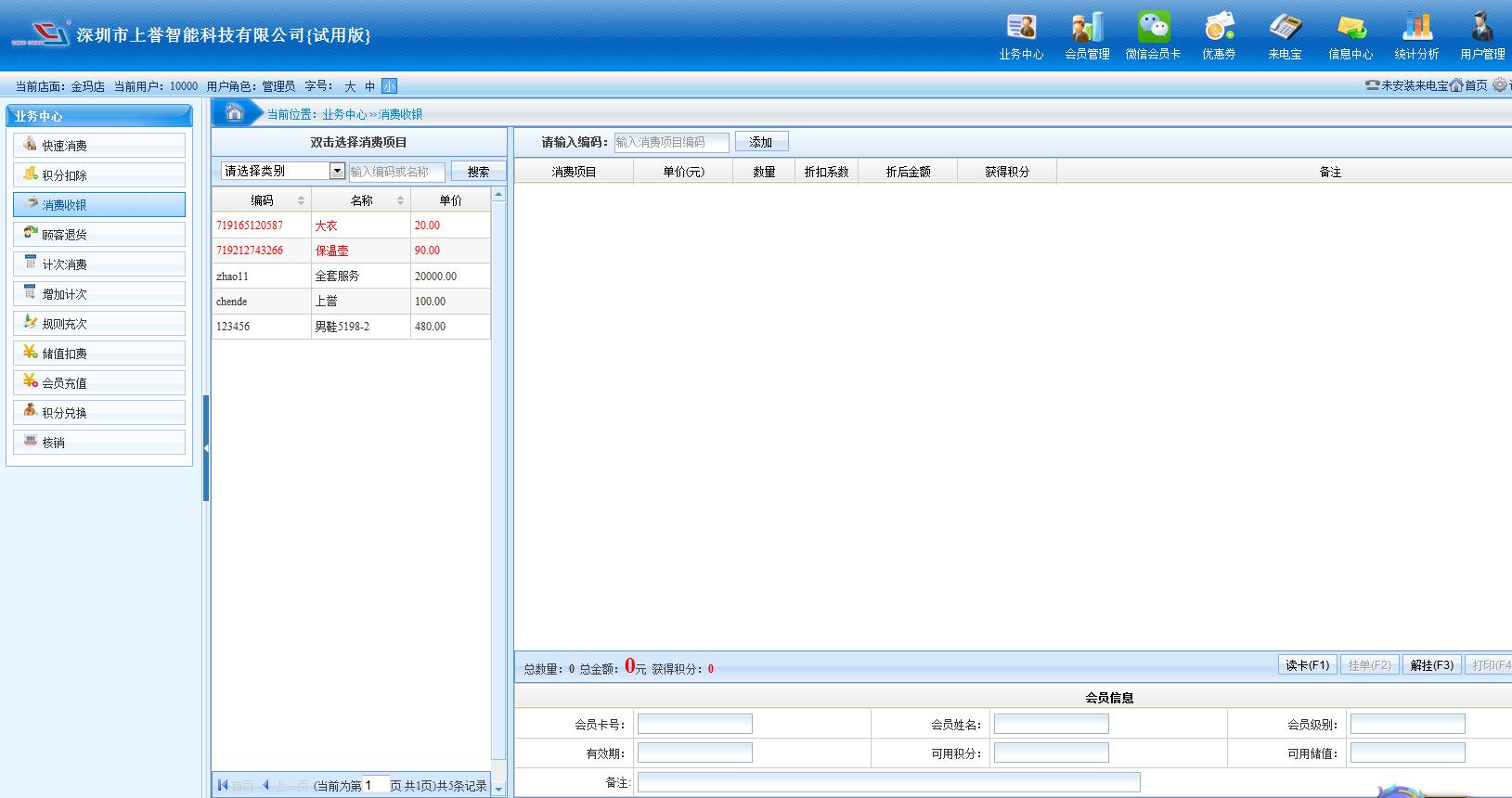Viewport: 1512px width, 798px height.
Task: Open the 来电宝 telephone icon
Action: pyautogui.click(x=1285, y=27)
